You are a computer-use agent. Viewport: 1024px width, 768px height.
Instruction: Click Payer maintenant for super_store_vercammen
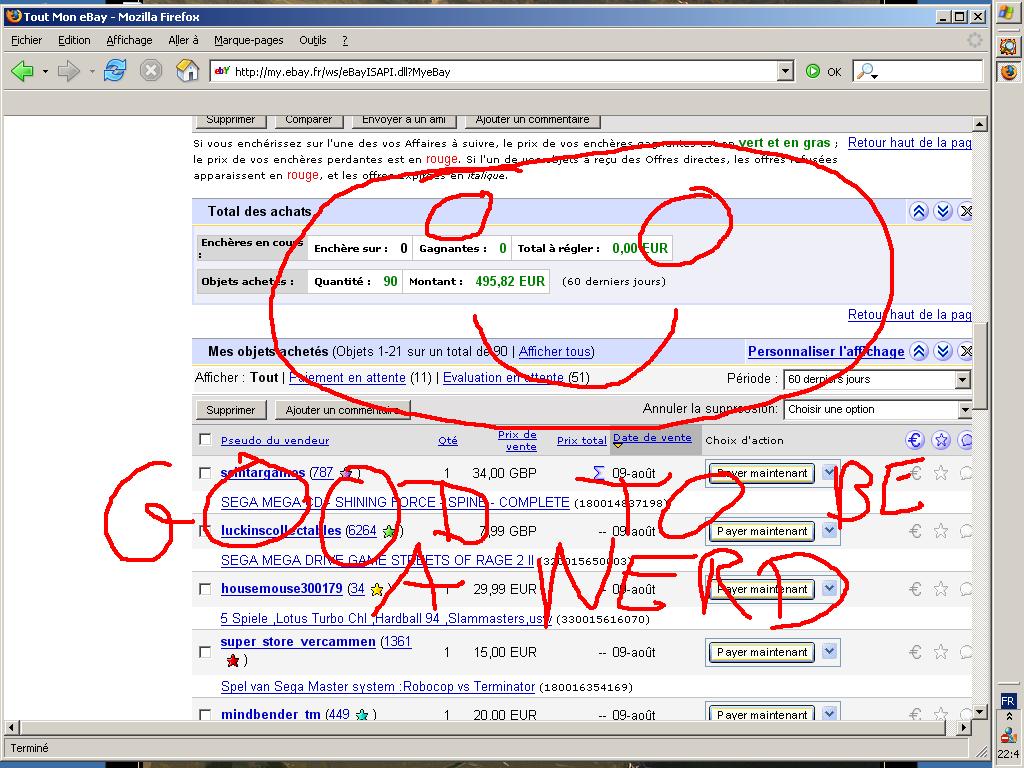tap(762, 652)
